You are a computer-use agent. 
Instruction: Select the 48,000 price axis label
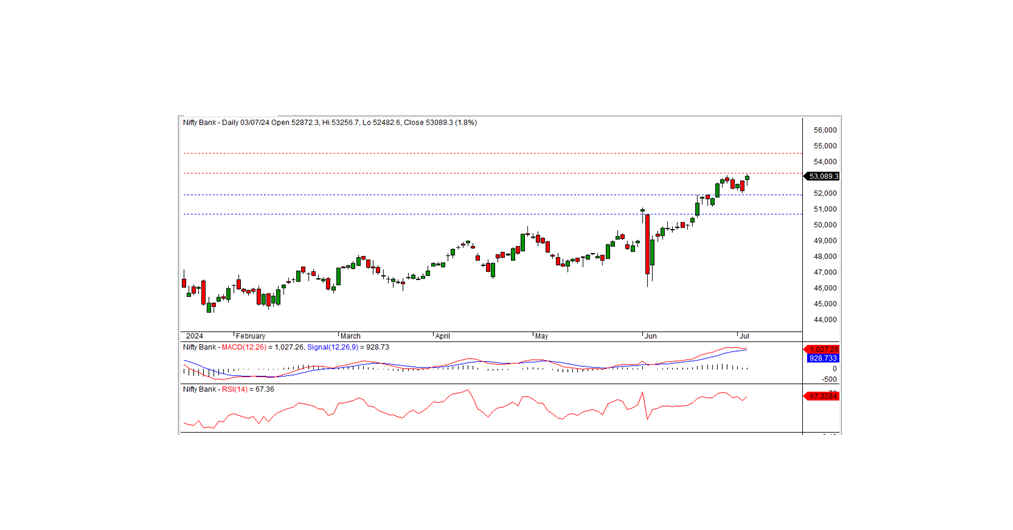(825, 257)
